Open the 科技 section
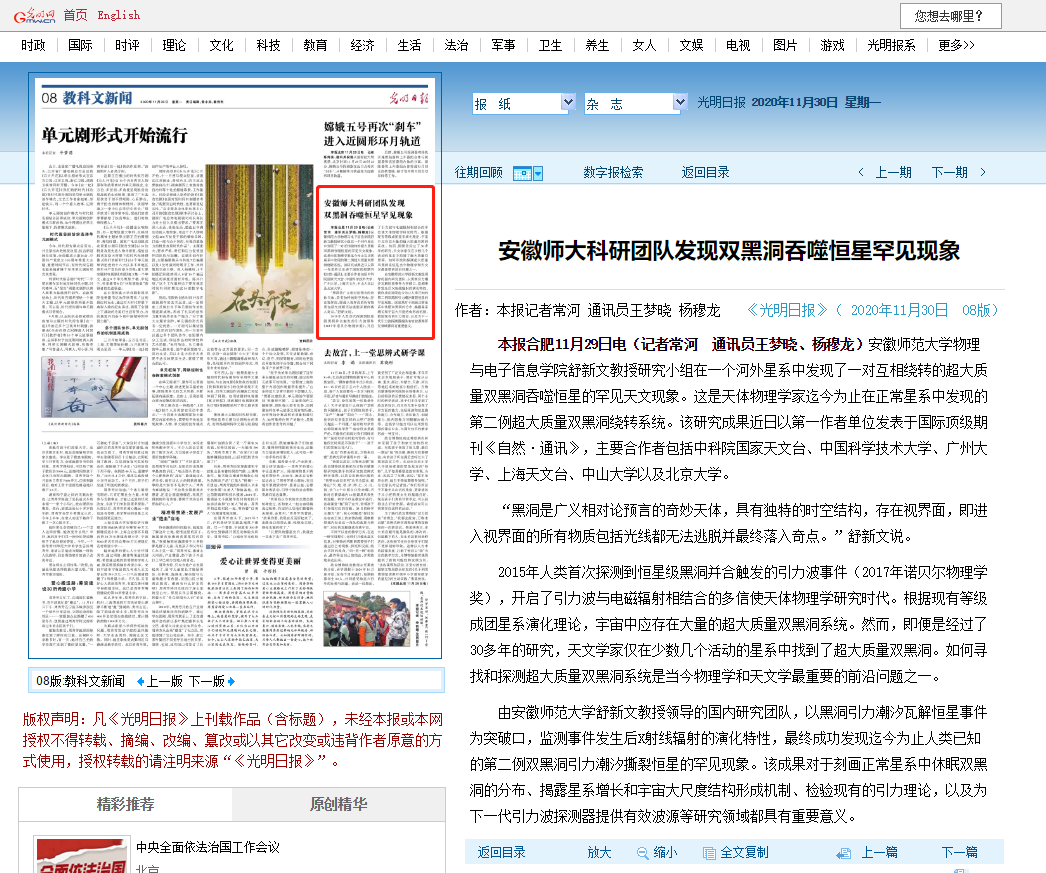Viewport: 1046px width, 873px height. pos(268,45)
